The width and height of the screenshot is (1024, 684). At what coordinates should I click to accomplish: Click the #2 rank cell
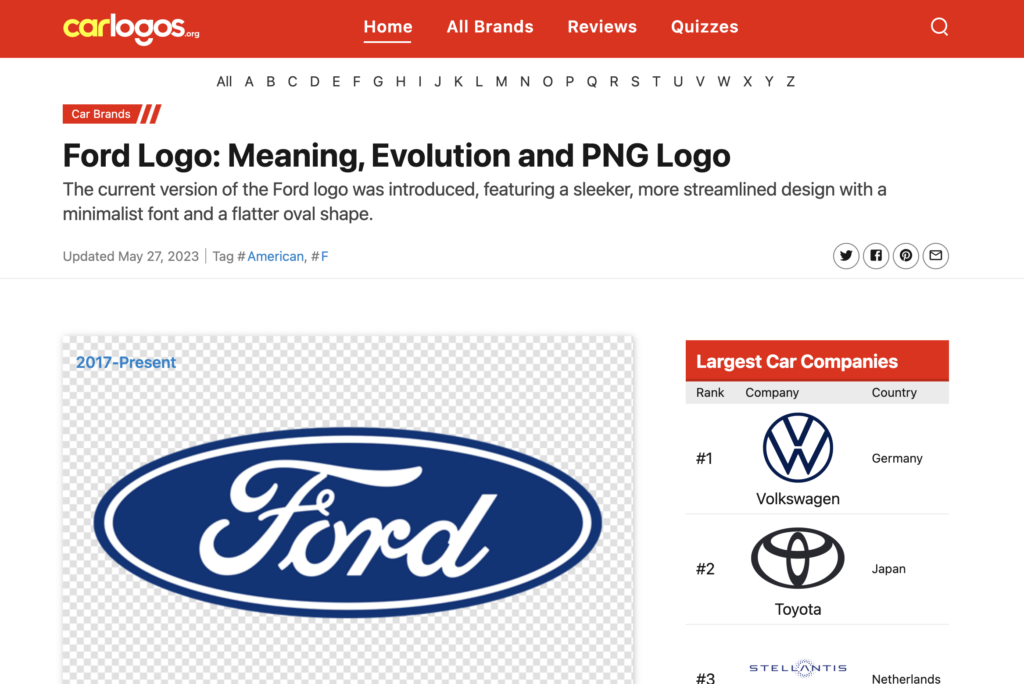[x=705, y=569]
